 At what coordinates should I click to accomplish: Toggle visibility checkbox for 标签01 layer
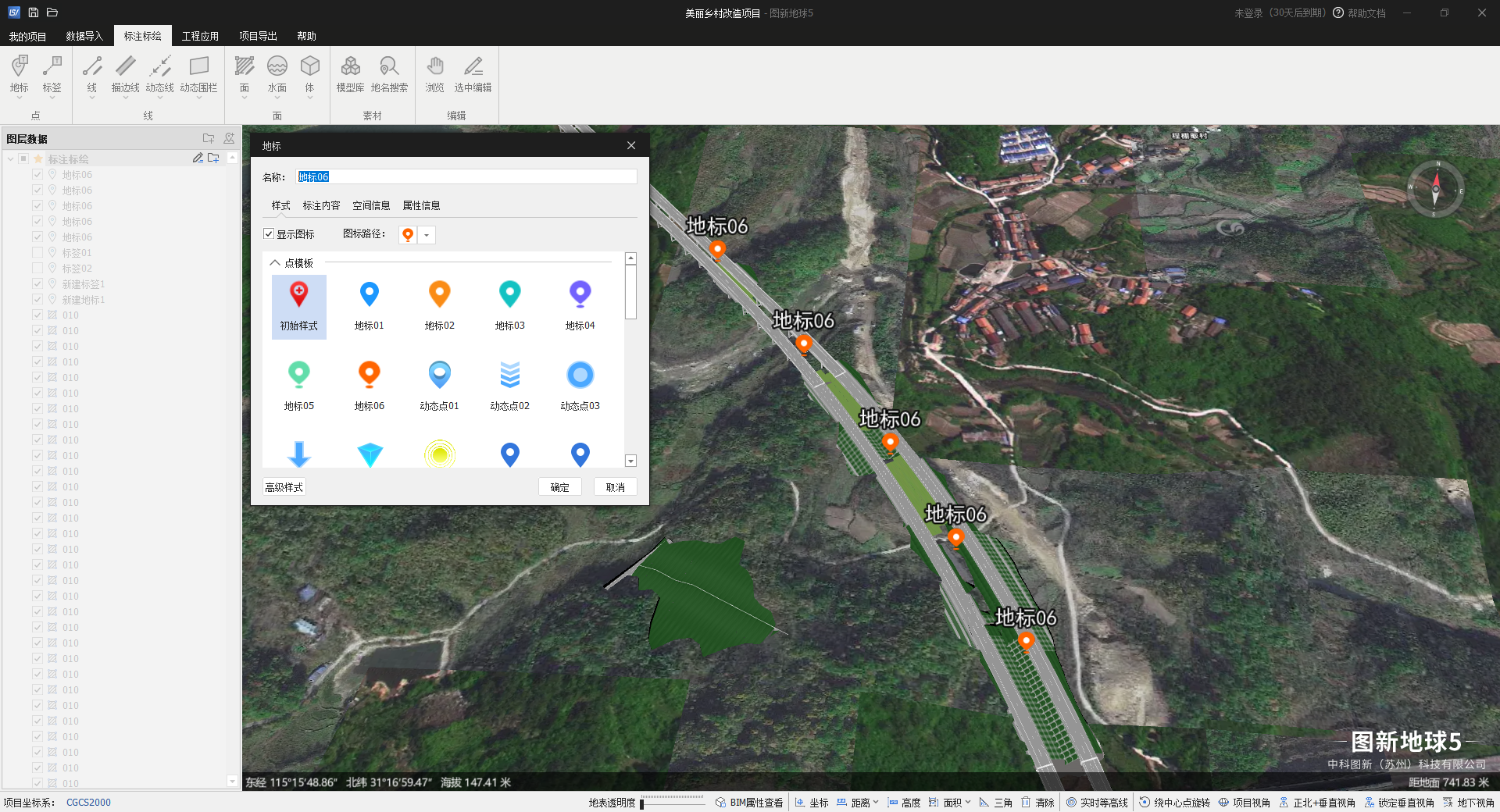[x=37, y=253]
